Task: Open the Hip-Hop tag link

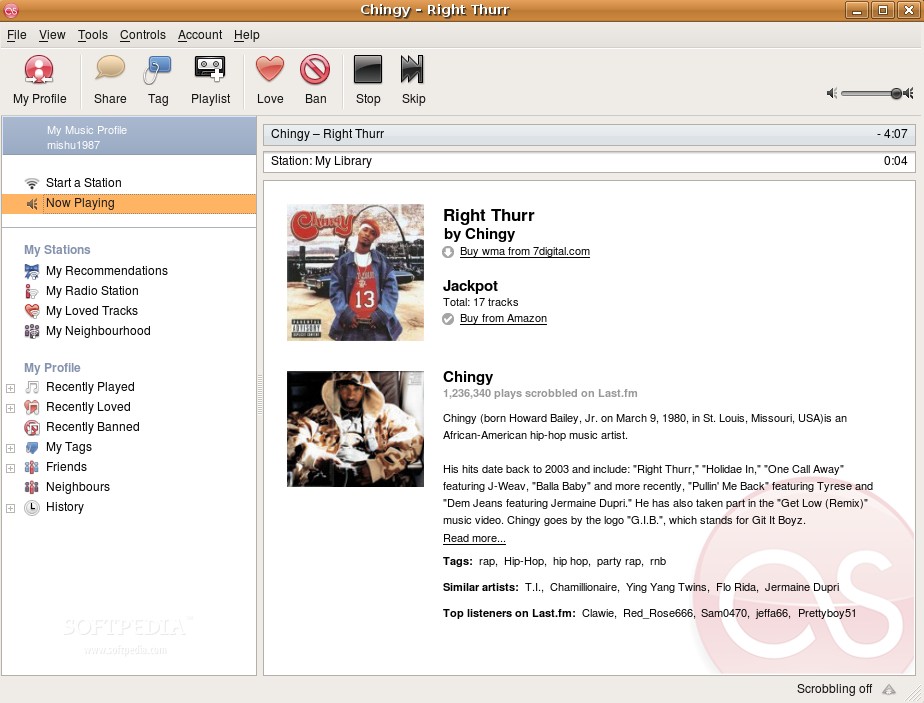Action: (524, 561)
